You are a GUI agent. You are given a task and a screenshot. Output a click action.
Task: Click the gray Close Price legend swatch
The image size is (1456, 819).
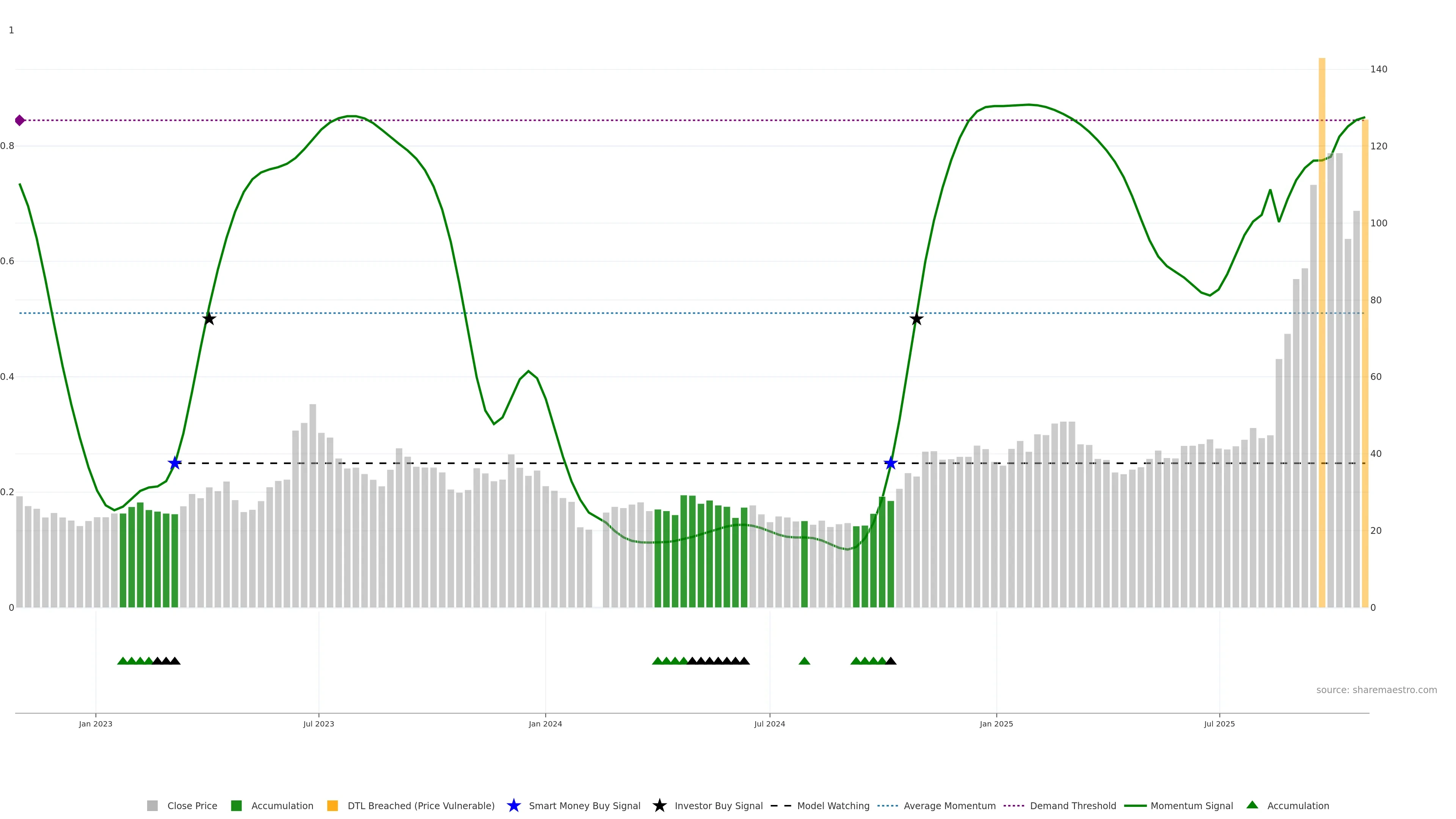(152, 805)
